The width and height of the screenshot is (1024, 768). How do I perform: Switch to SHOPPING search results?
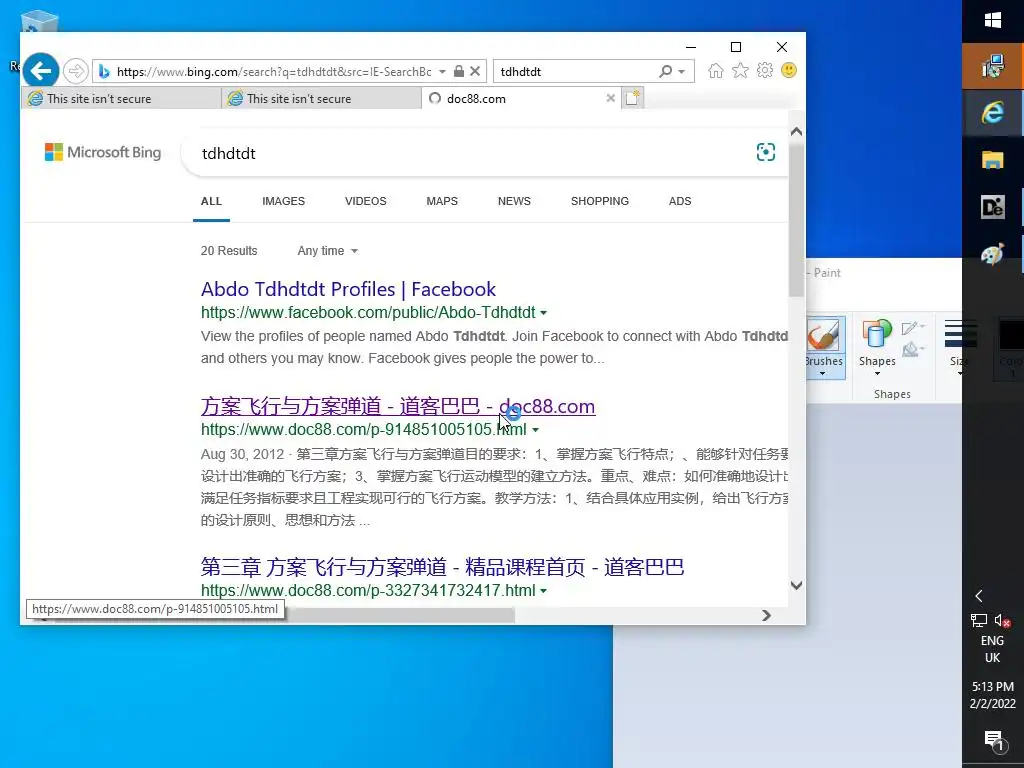[600, 201]
